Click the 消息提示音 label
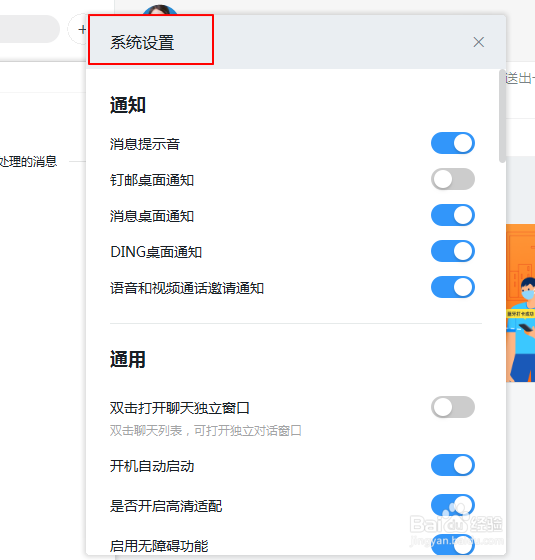 (145, 144)
